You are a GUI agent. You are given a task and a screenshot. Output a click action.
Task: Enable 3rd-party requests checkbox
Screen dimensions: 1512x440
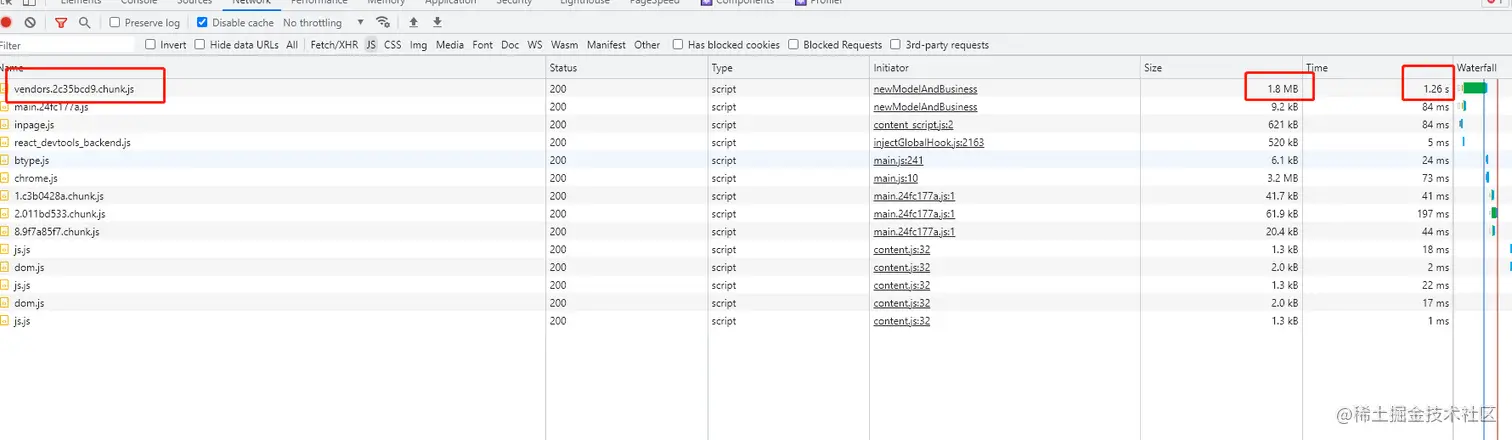pos(895,45)
